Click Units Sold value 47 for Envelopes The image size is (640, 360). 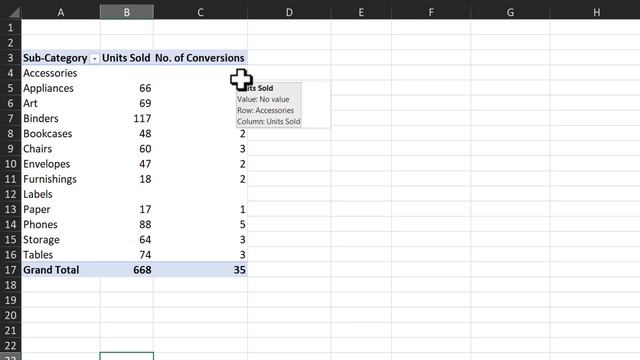pos(145,164)
